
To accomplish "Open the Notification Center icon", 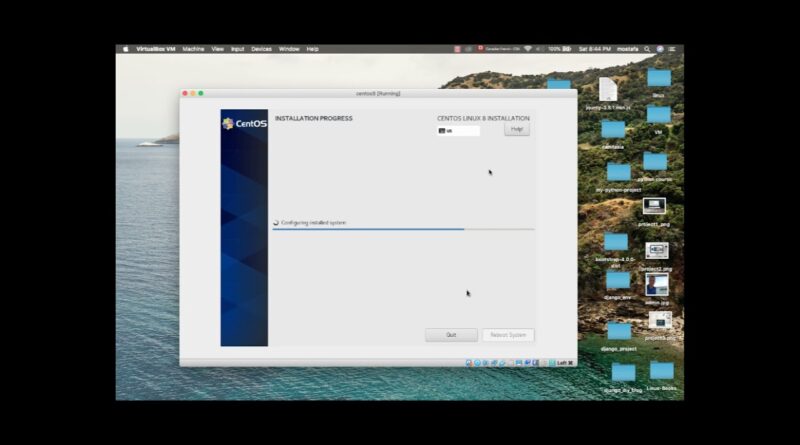I will [x=672, y=49].
